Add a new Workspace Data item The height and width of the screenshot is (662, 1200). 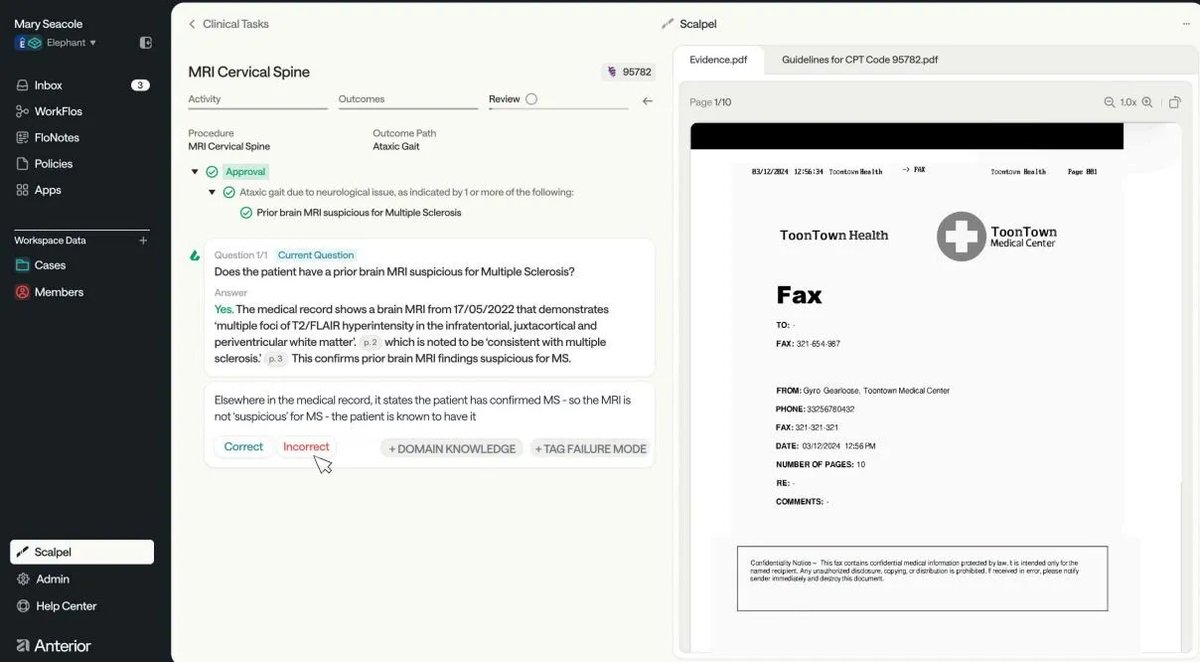tap(143, 241)
